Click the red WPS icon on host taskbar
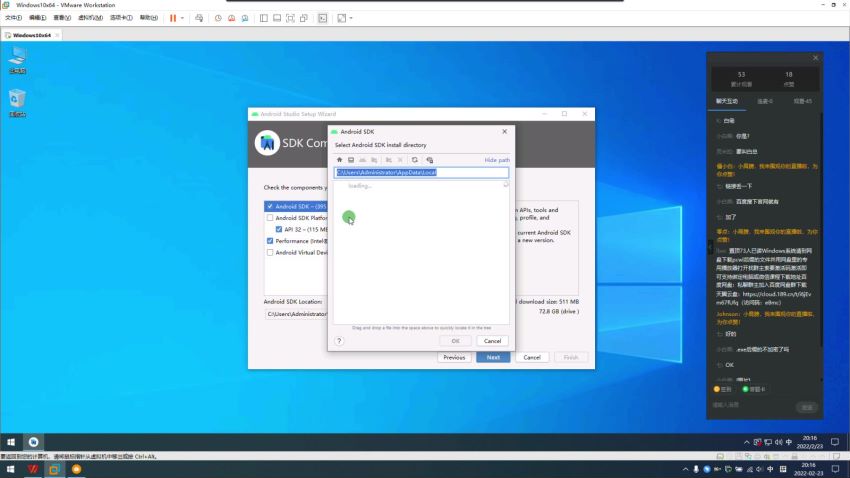Screen dimensions: 850x478 pos(33,469)
